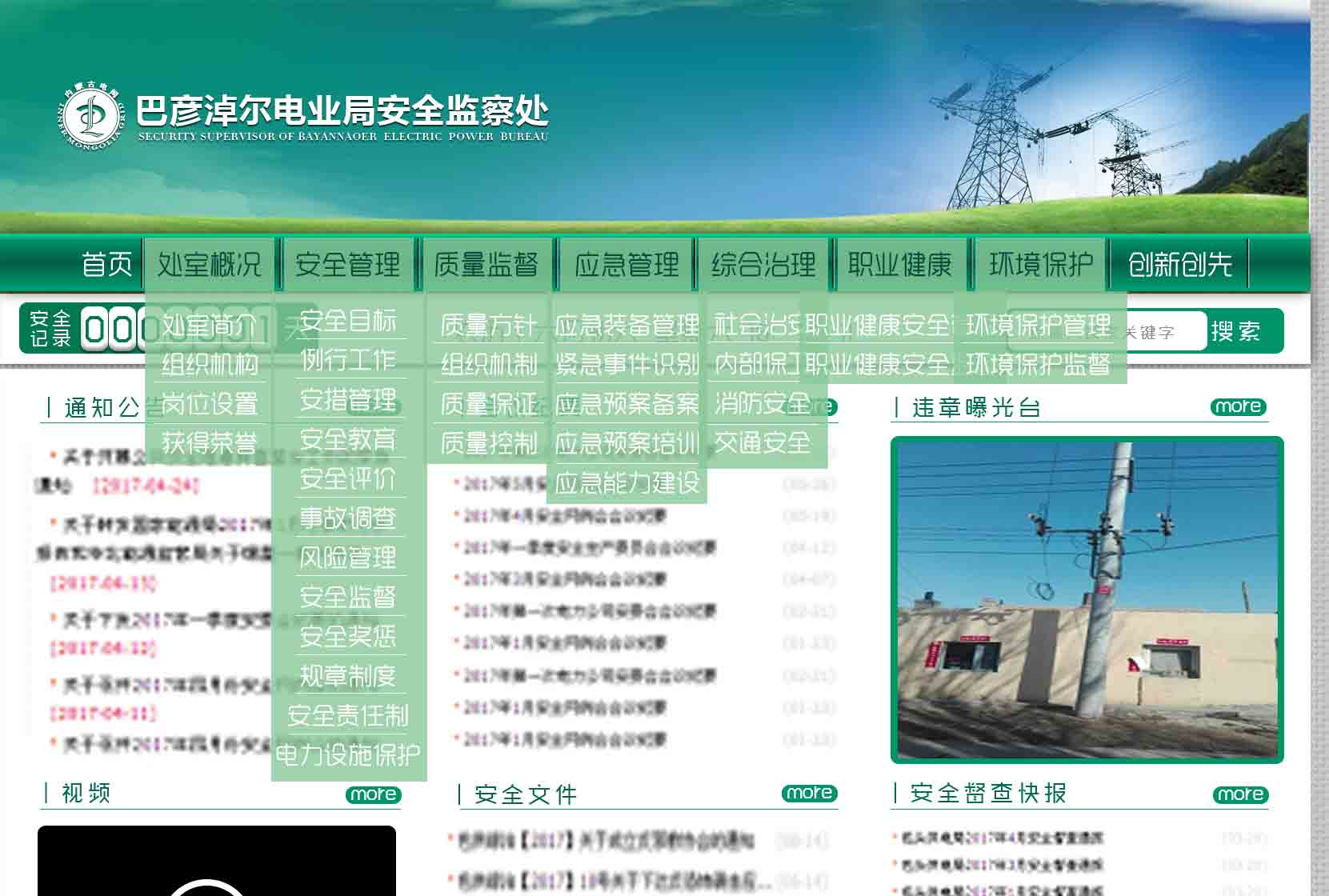The image size is (1329, 896).
Task: Select 例行工作 submenu entry
Action: pos(348,360)
